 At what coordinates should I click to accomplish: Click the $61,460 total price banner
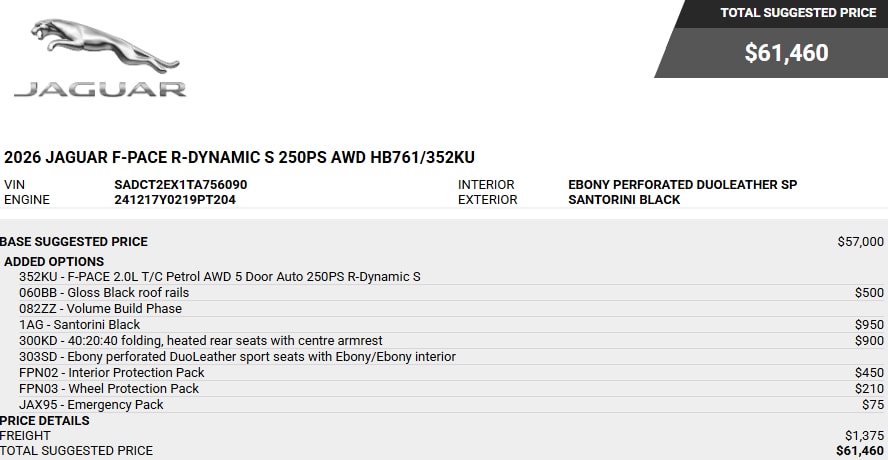(x=786, y=53)
